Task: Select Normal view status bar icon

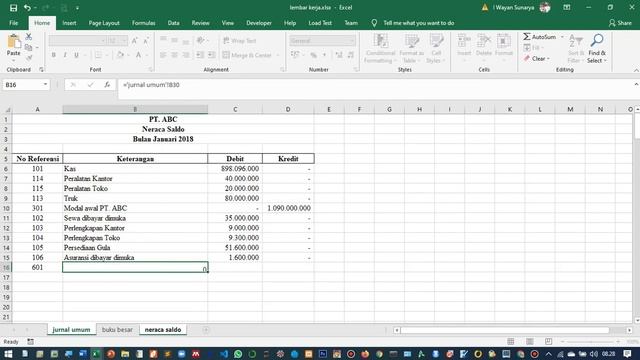Action: (511, 342)
